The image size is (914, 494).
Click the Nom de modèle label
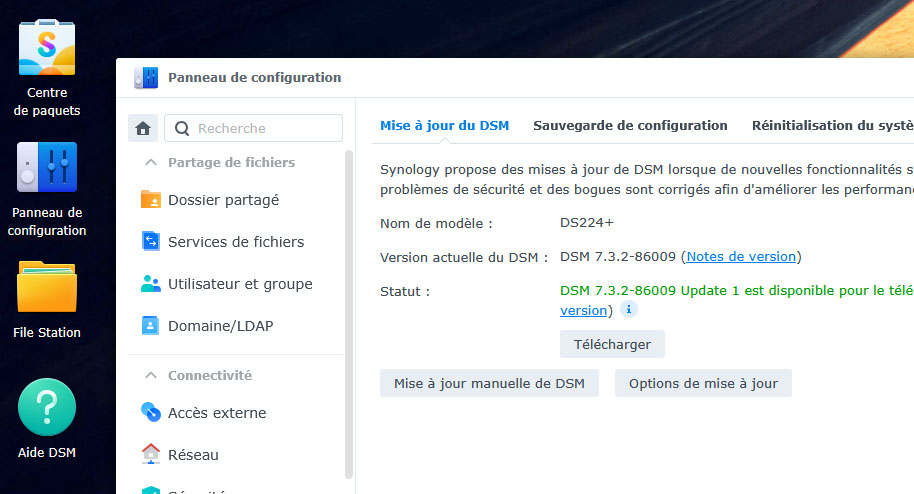click(x=436, y=223)
